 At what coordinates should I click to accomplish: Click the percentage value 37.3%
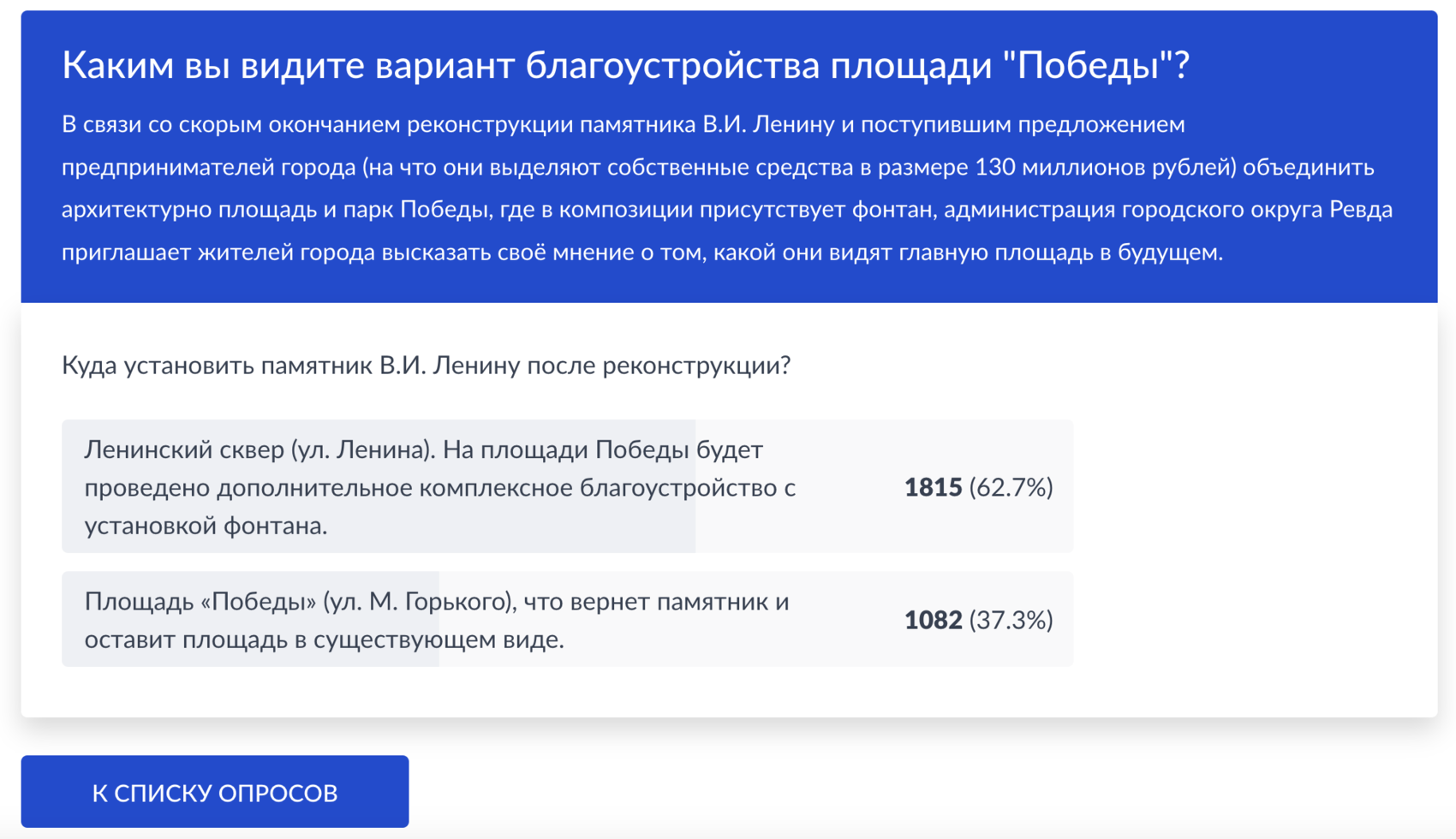(1011, 620)
